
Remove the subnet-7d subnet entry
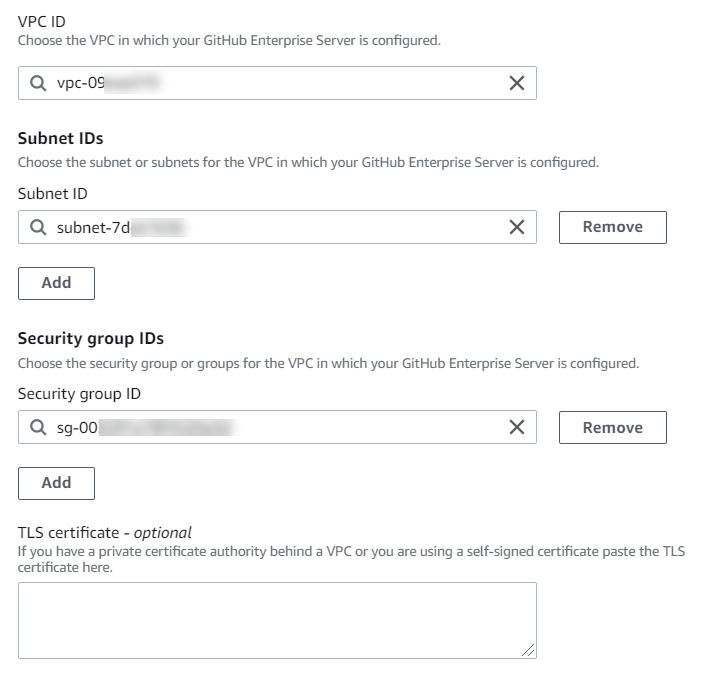pos(612,227)
